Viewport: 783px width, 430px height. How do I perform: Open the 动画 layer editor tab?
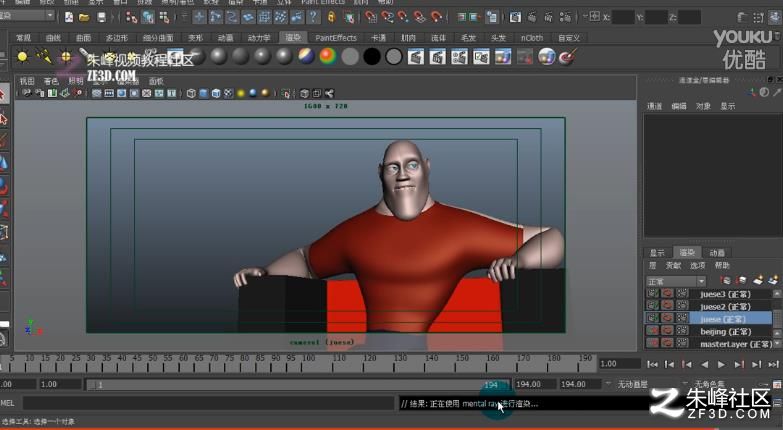pyautogui.click(x=717, y=253)
